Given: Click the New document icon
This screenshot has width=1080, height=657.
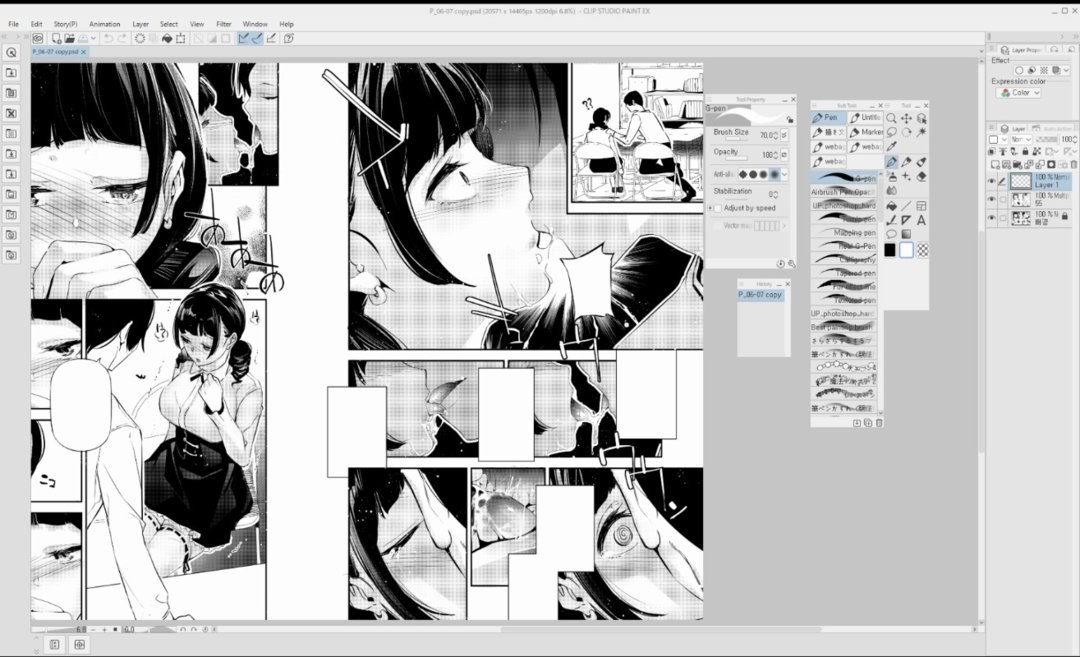Looking at the screenshot, I should click(56, 39).
